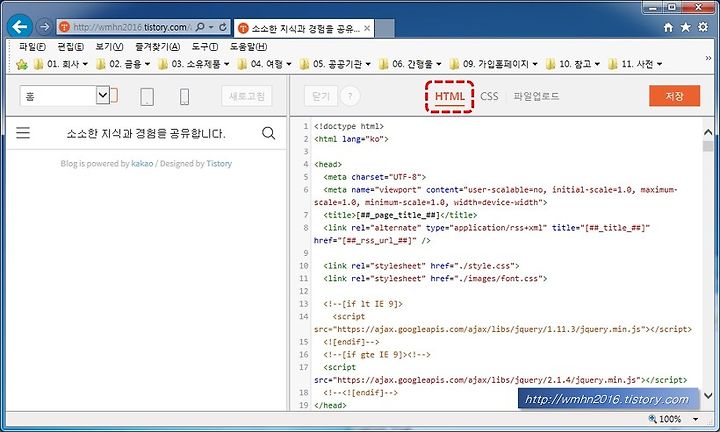Switch preview to desktop device icon

(114, 95)
